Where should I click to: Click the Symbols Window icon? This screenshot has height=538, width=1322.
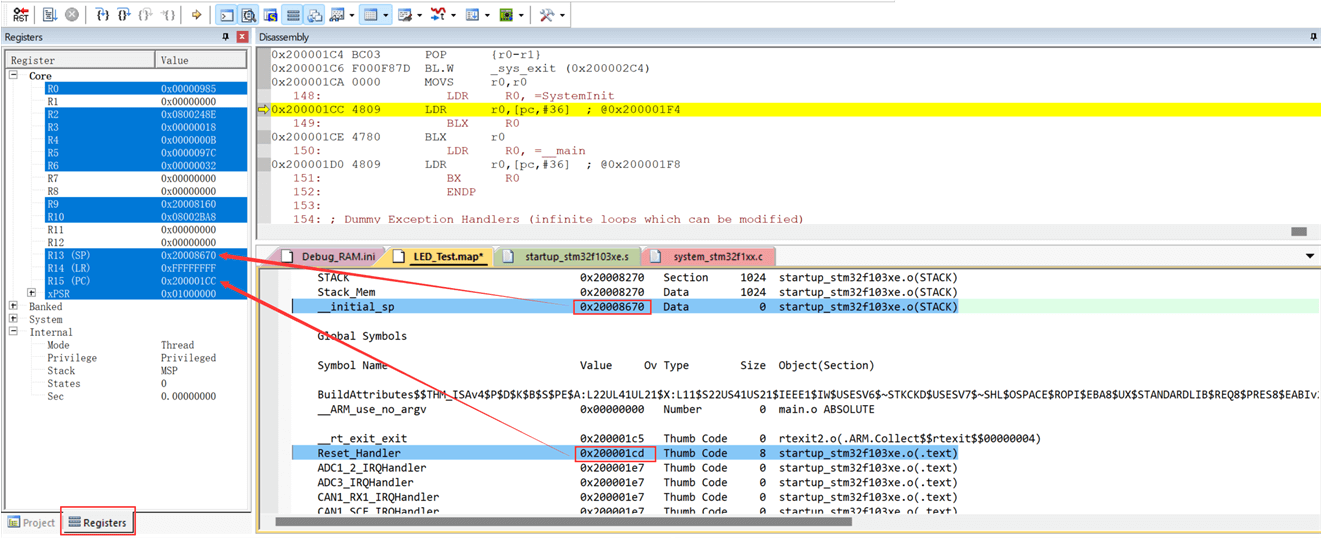[x=271, y=15]
